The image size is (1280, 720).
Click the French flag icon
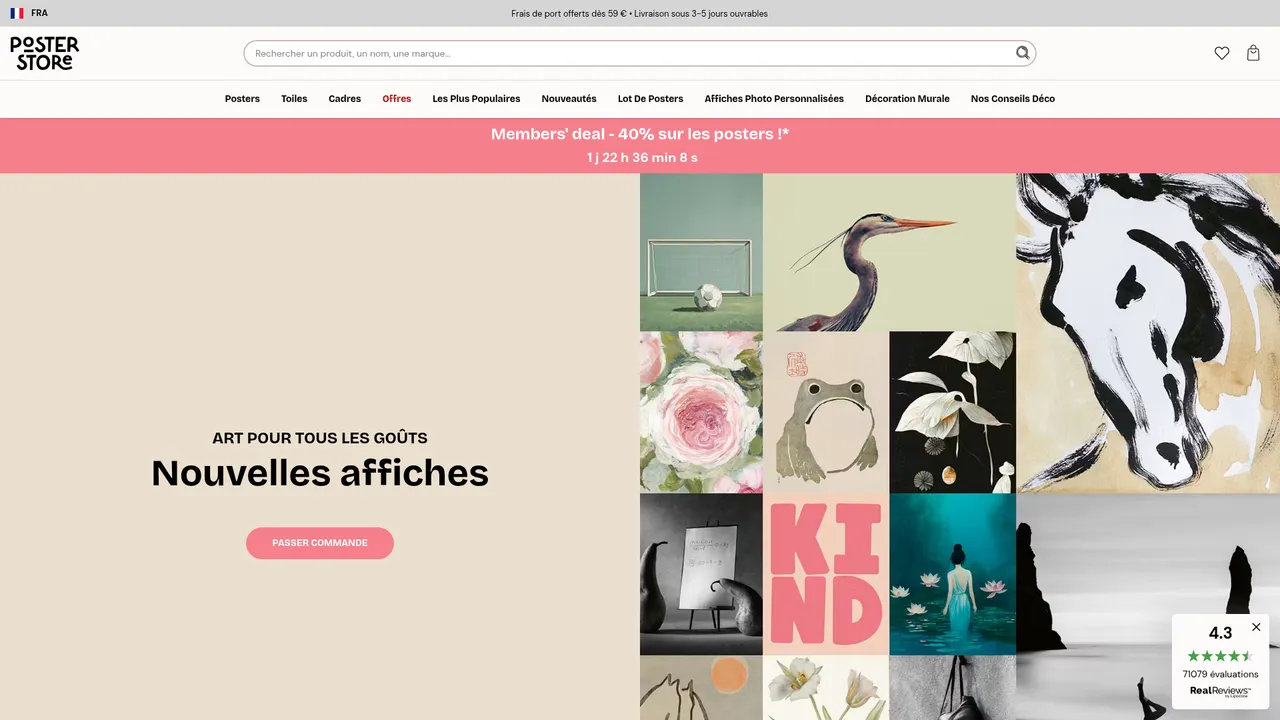[x=17, y=14]
